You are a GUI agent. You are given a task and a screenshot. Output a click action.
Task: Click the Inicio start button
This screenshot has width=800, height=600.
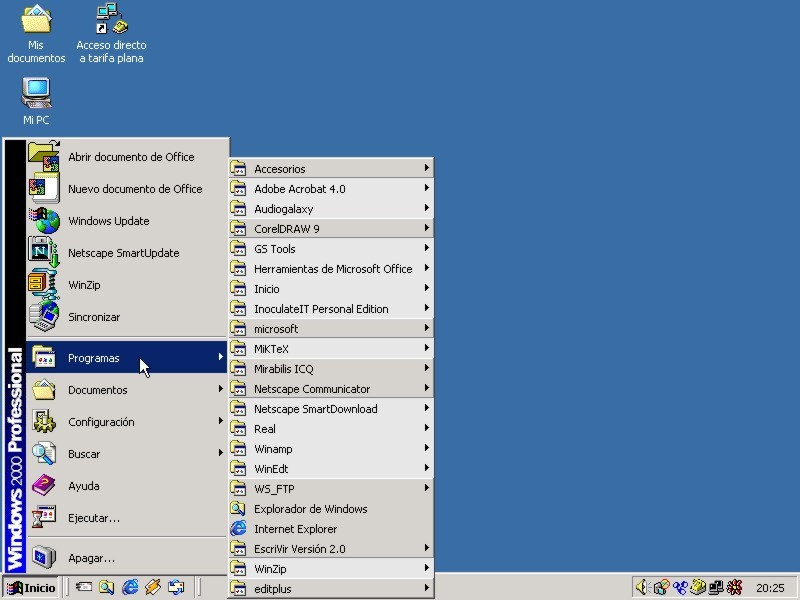pyautogui.click(x=31, y=588)
